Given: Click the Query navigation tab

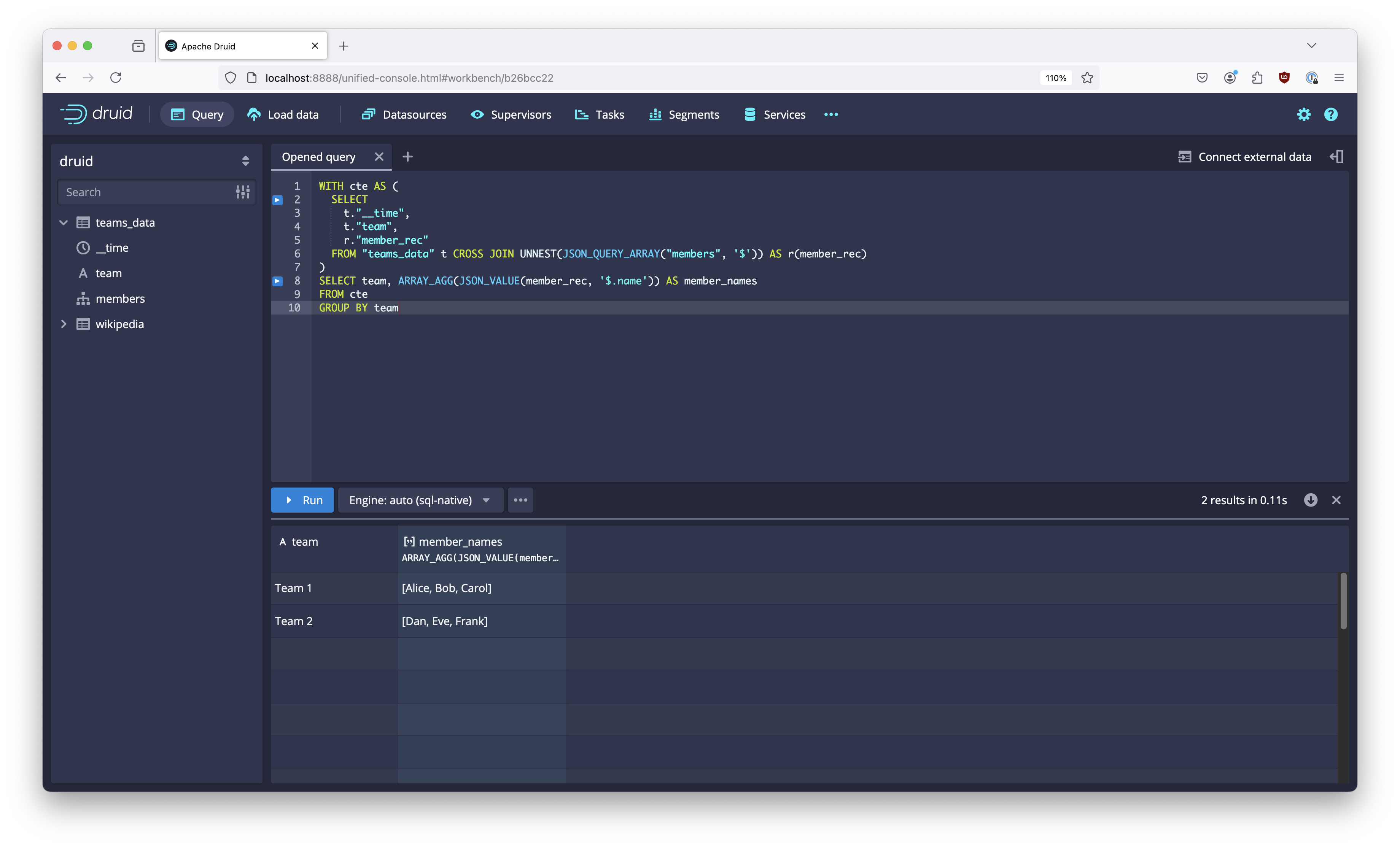Looking at the screenshot, I should click(197, 113).
